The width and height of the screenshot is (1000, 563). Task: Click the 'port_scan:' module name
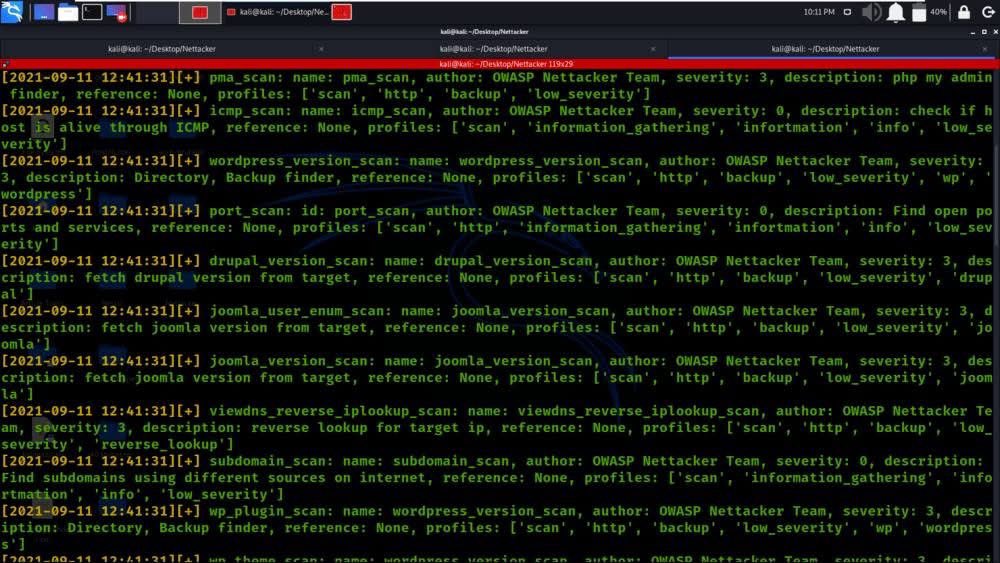pyautogui.click(x=251, y=211)
